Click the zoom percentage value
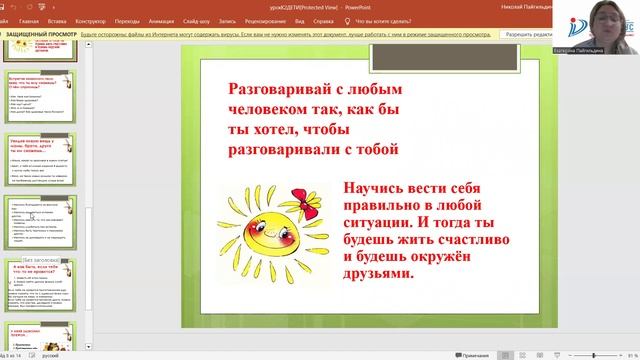 coord(633,356)
